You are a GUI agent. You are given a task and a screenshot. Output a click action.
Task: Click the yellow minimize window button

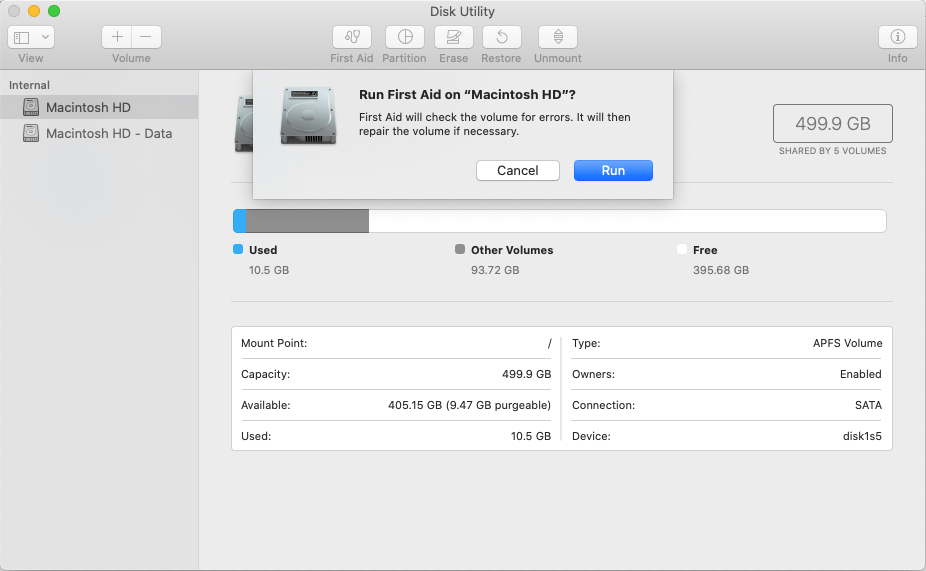[x=34, y=11]
